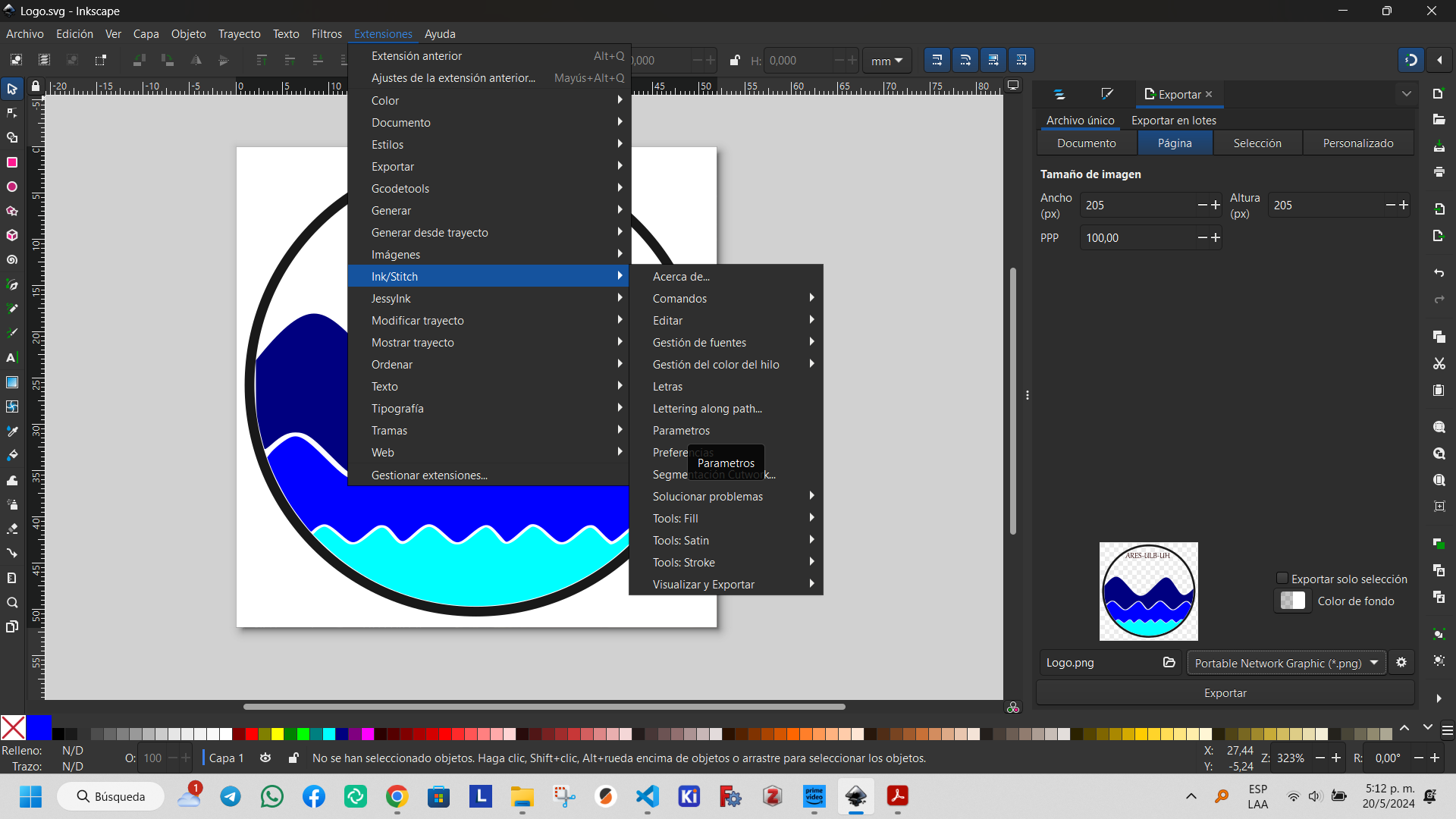Click the Select all objects icon

pyautogui.click(x=16, y=60)
